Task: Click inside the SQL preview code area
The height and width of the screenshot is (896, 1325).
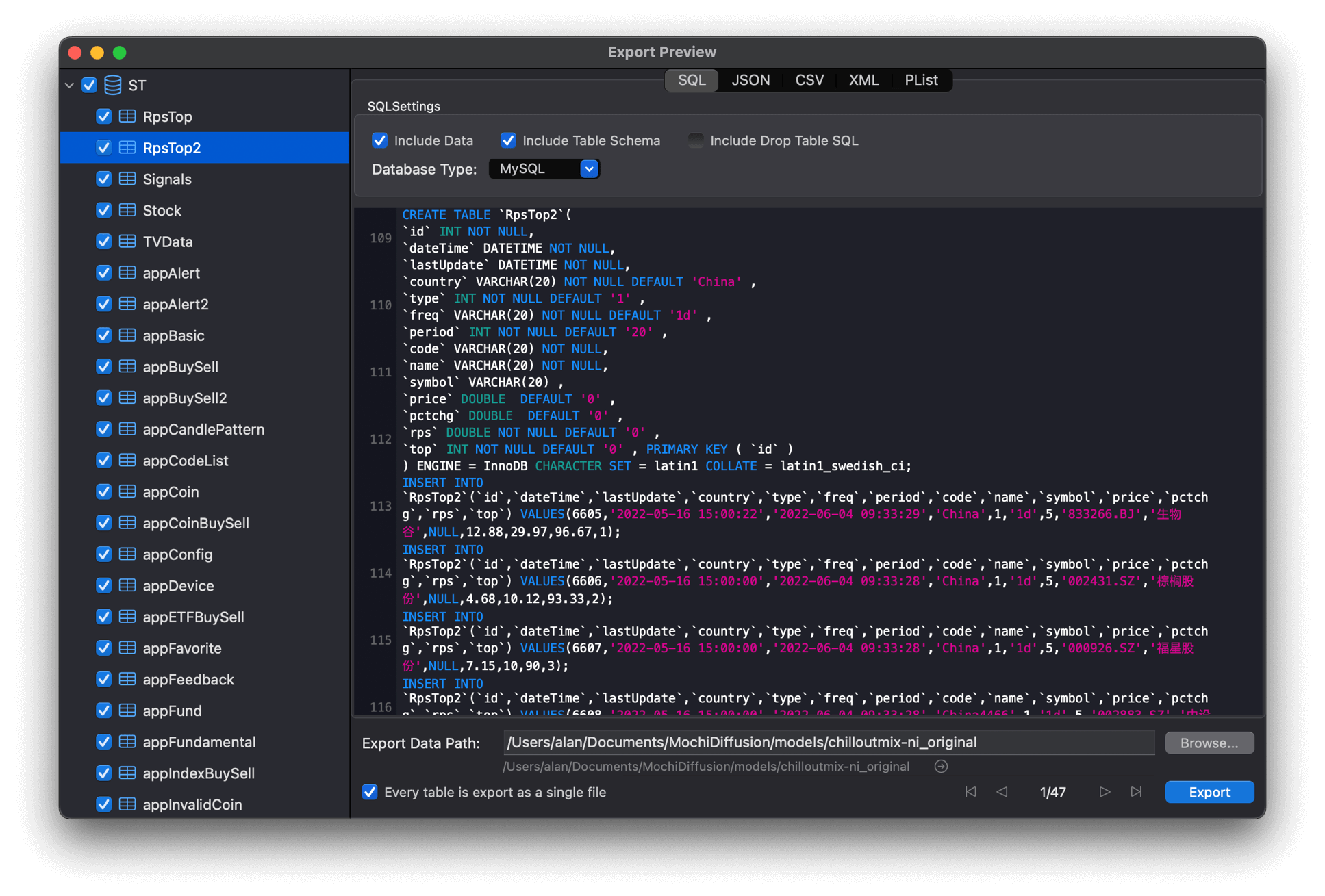Action: point(808,462)
